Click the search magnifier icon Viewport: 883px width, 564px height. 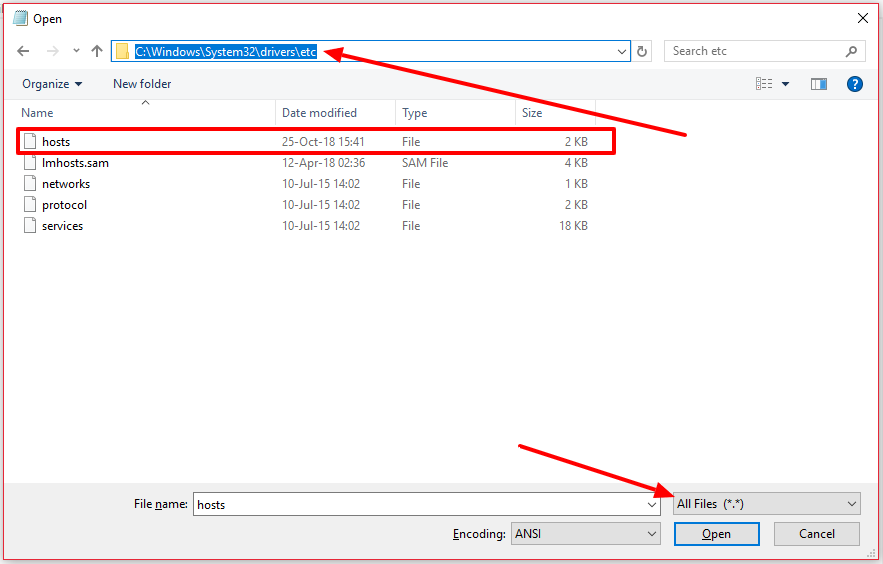pyautogui.click(x=851, y=51)
